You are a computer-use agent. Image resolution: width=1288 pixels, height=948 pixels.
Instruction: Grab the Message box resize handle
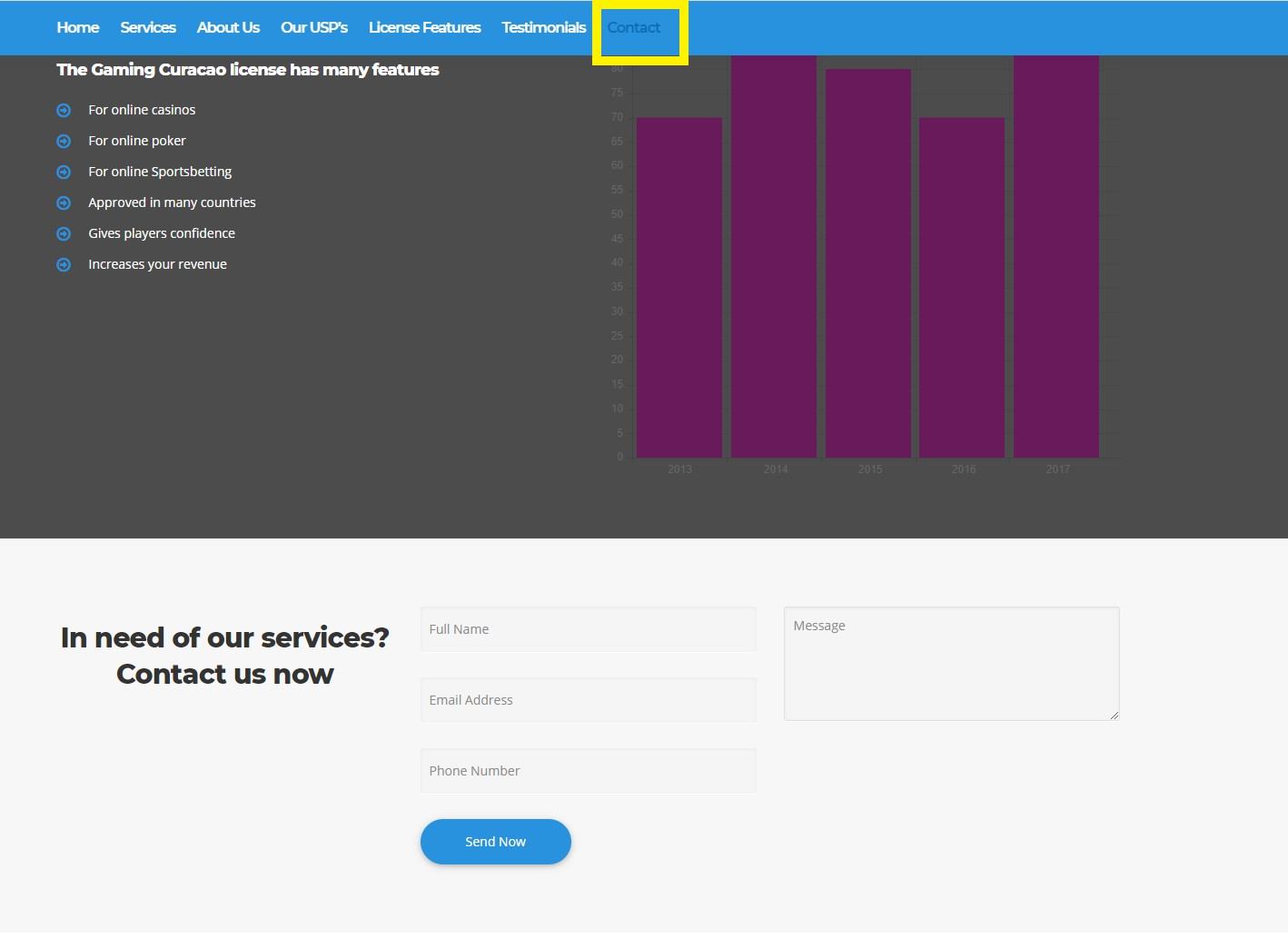tap(1114, 715)
